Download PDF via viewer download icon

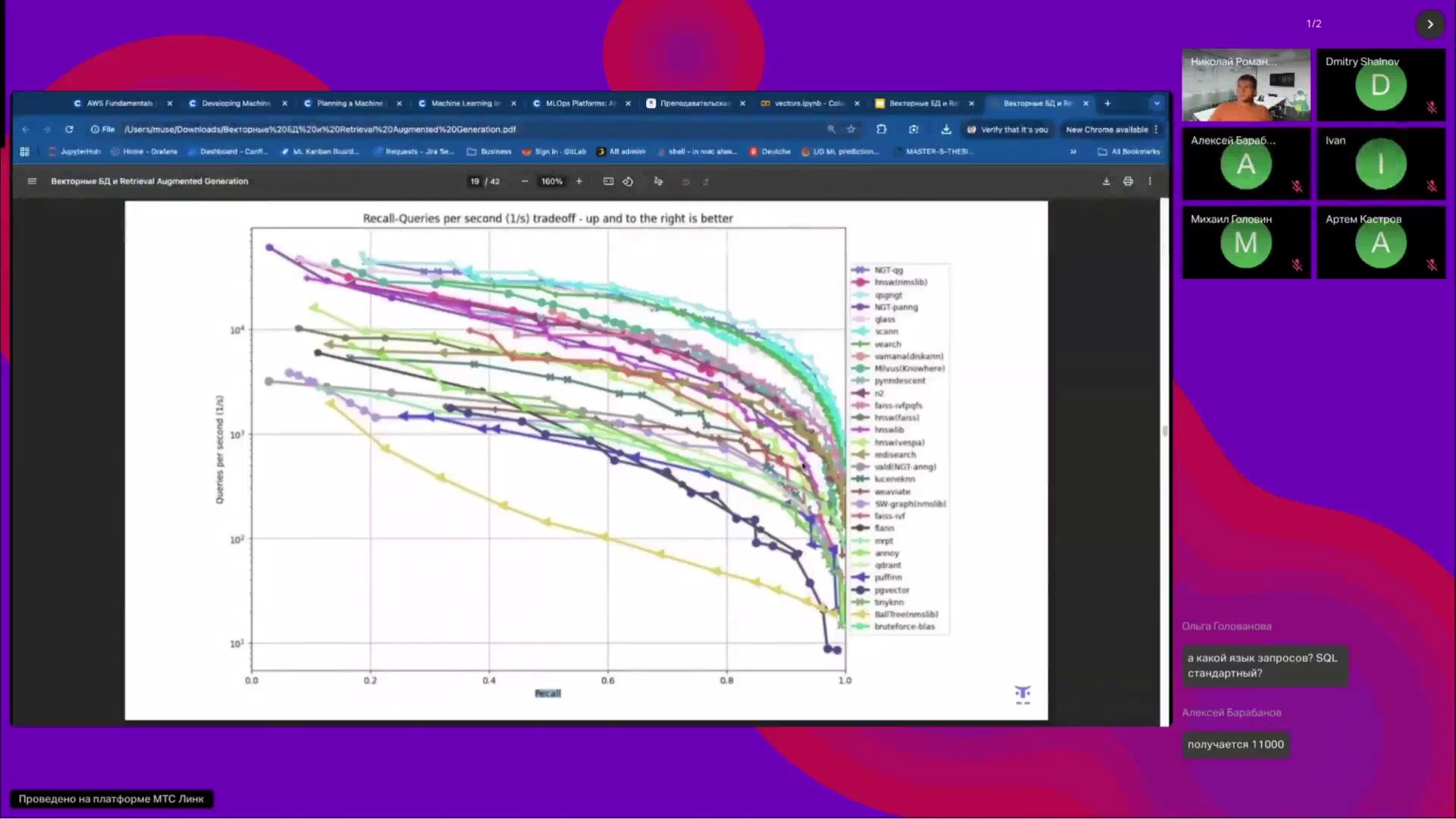click(x=1106, y=181)
